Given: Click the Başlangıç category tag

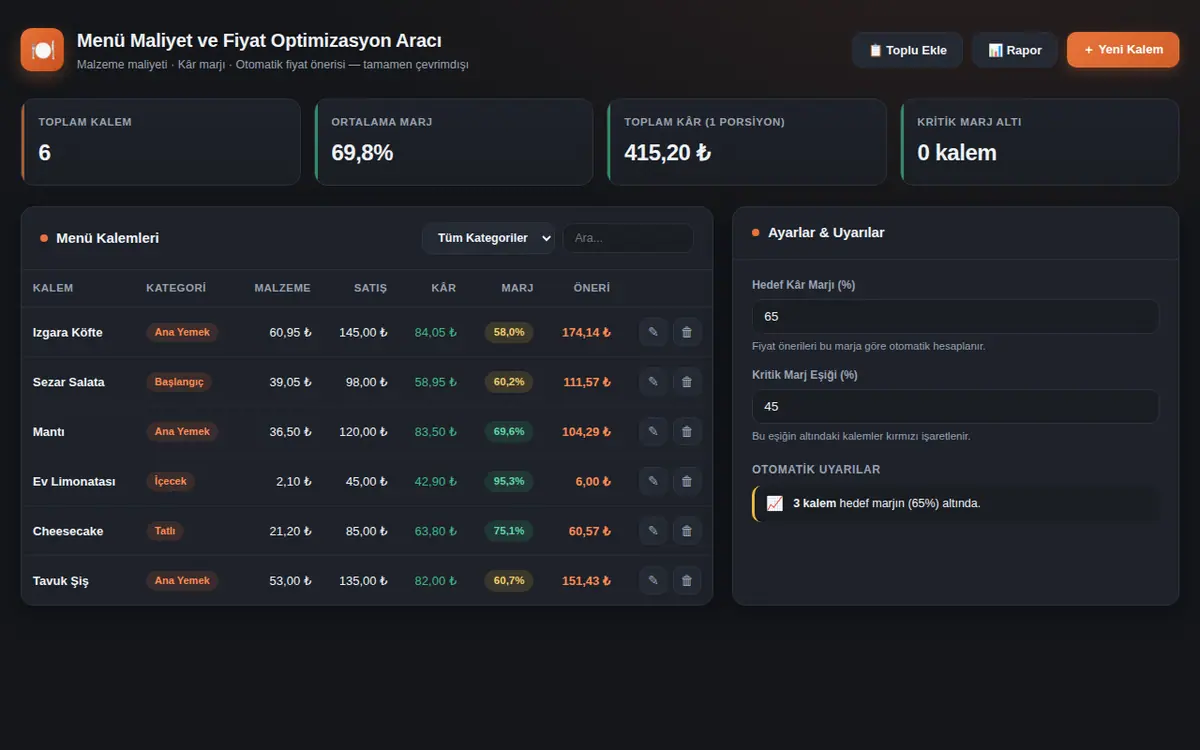Looking at the screenshot, I should point(179,382).
